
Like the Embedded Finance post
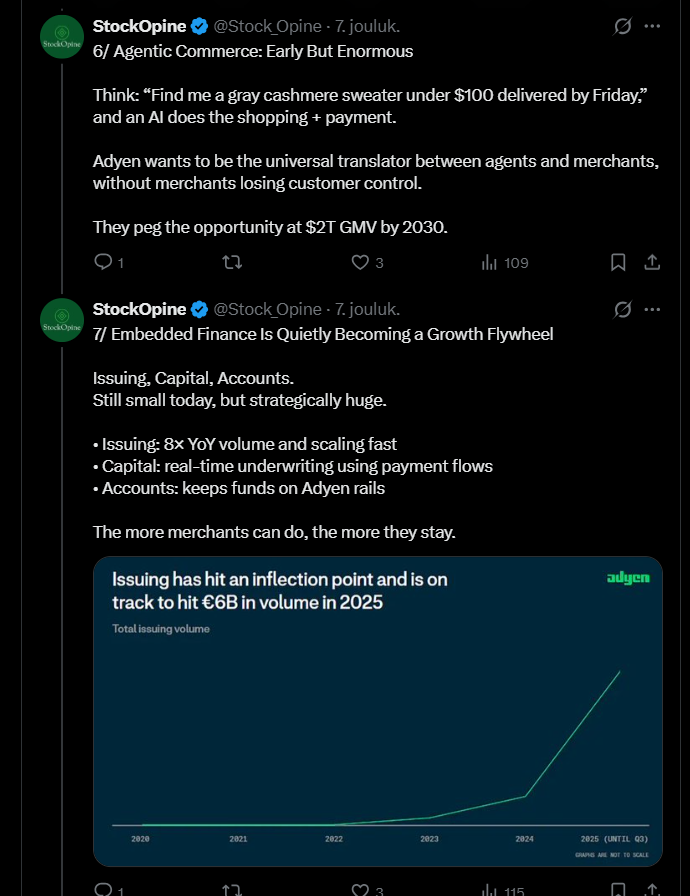361,889
